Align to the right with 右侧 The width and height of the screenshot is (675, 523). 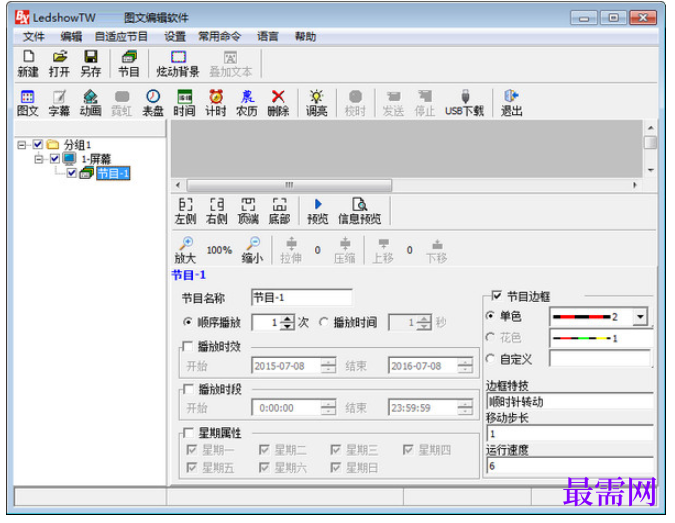coord(217,211)
